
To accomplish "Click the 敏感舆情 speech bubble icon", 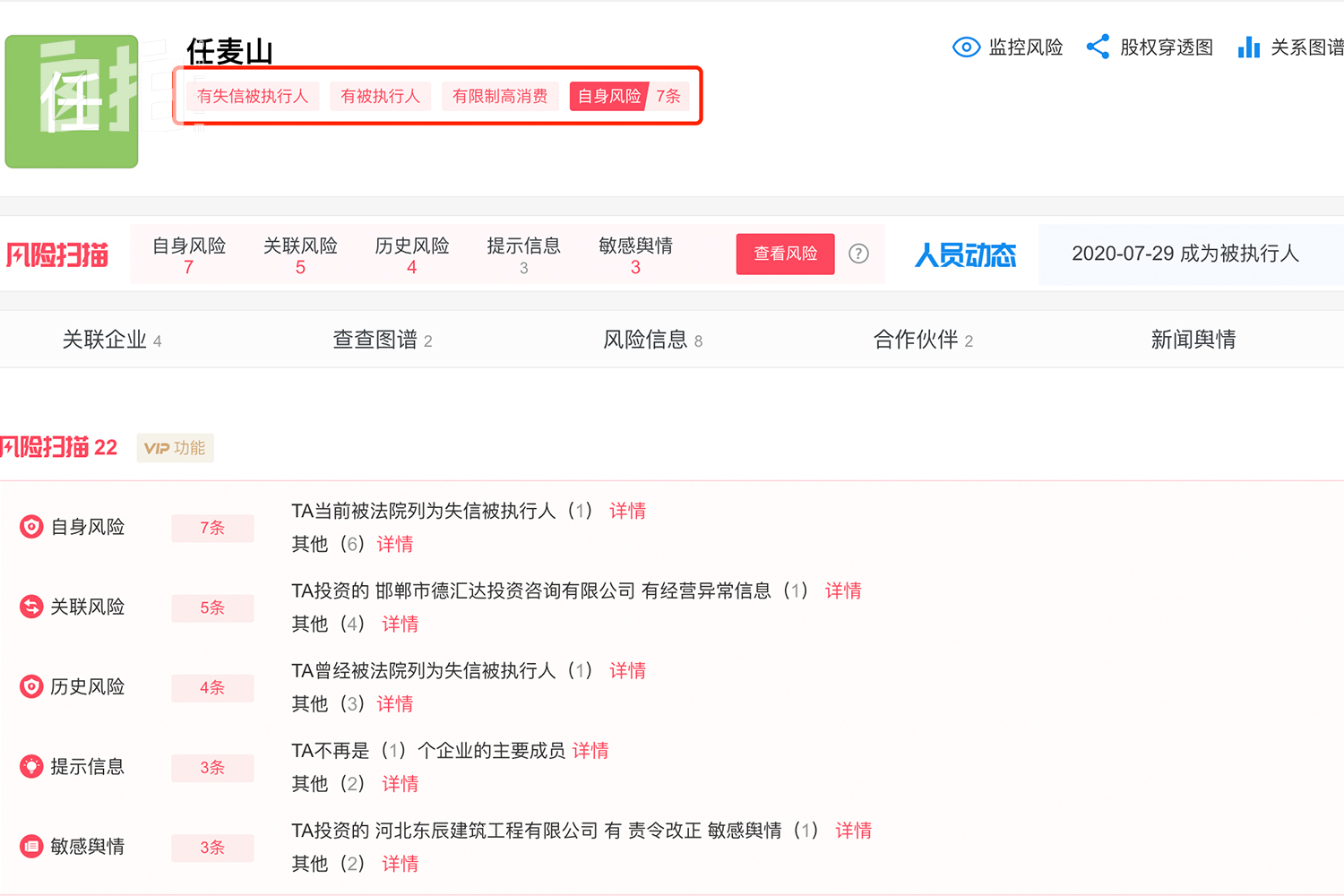I will (x=30, y=846).
